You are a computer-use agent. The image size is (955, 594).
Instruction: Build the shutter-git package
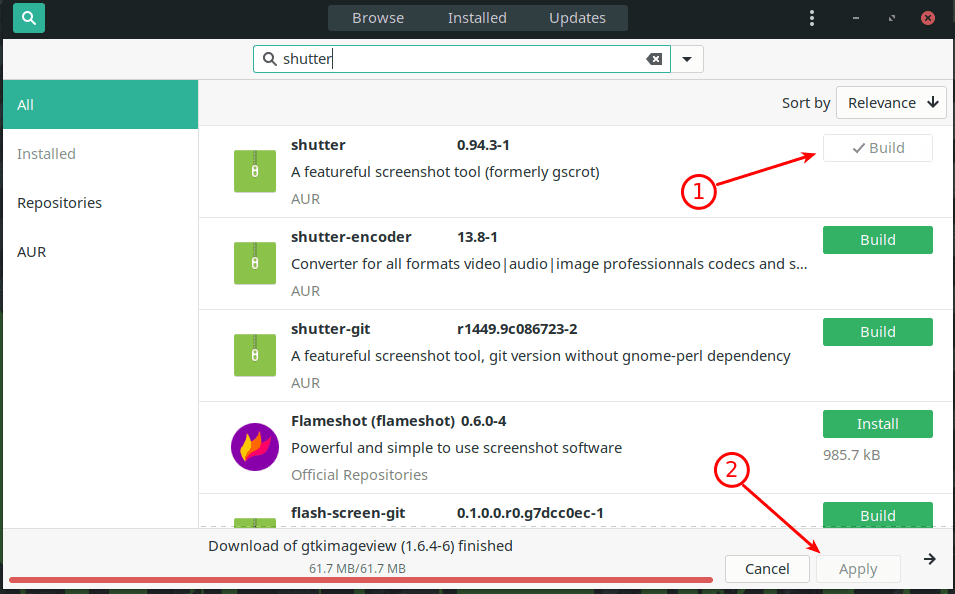point(878,332)
